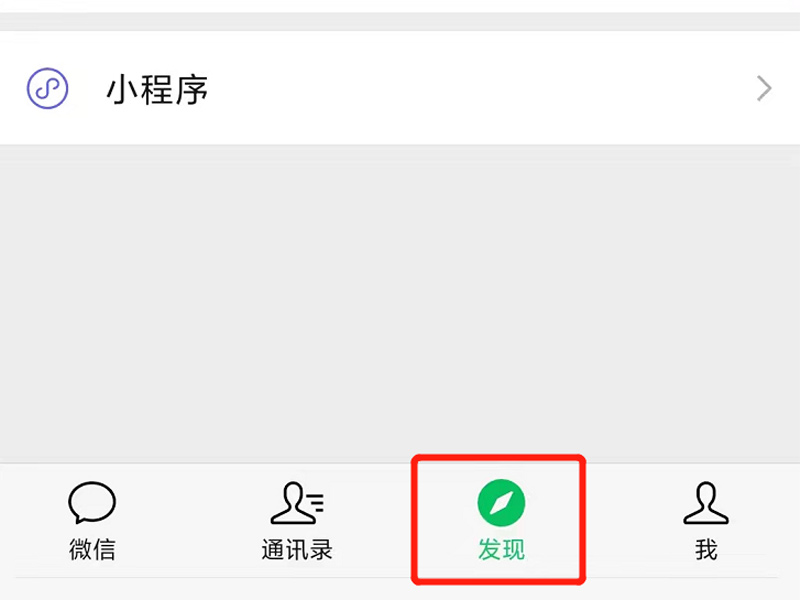The height and width of the screenshot is (600, 800).
Task: Switch to the 通讯录 tab label
Action: [297, 549]
